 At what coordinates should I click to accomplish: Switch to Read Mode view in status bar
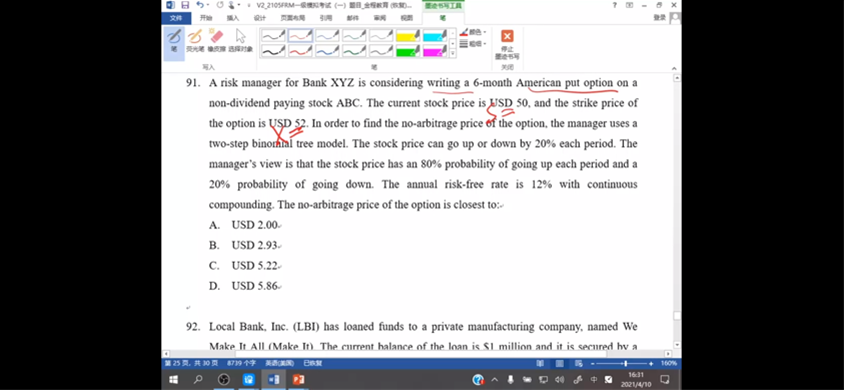point(540,363)
